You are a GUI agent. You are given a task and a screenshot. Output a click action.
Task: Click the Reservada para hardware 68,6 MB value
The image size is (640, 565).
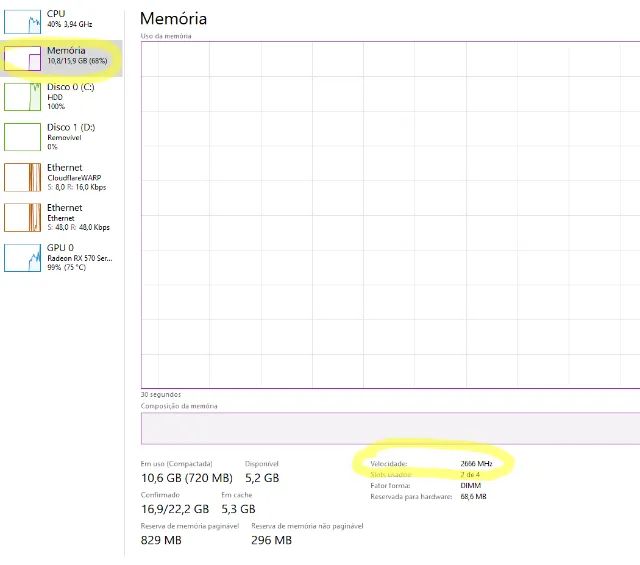(473, 496)
